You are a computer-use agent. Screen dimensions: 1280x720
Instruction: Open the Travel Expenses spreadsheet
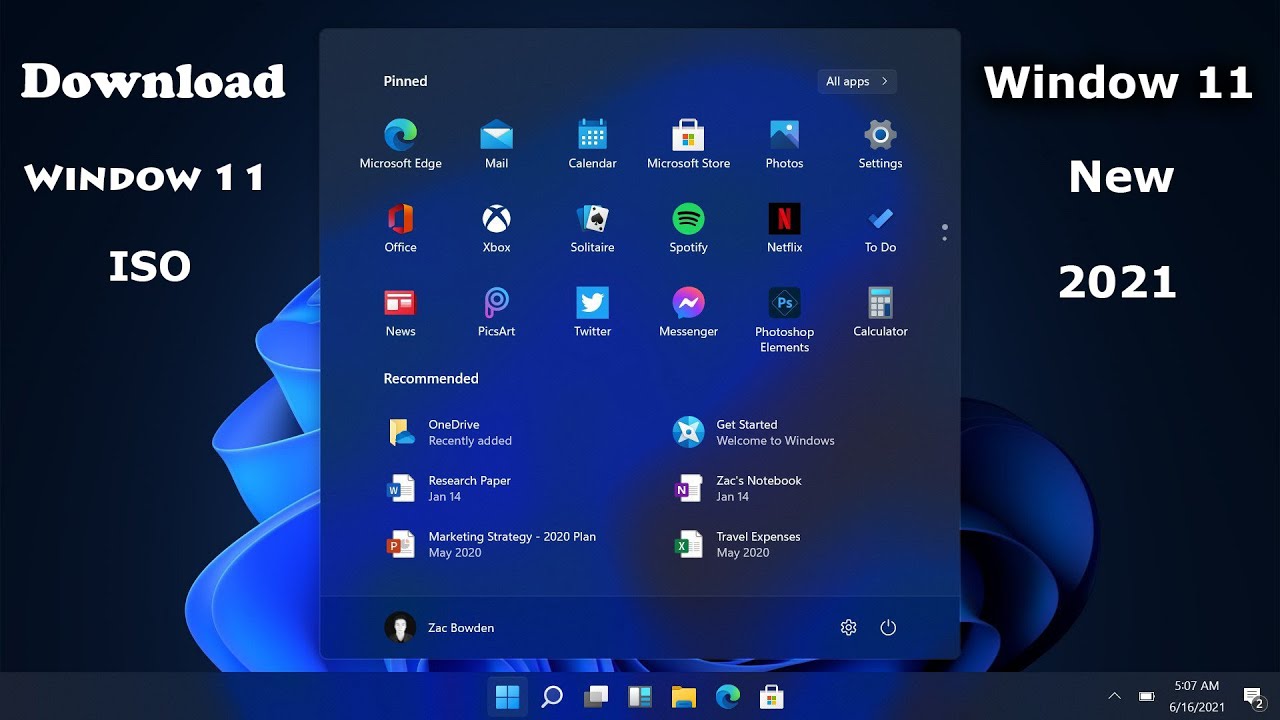click(x=737, y=544)
